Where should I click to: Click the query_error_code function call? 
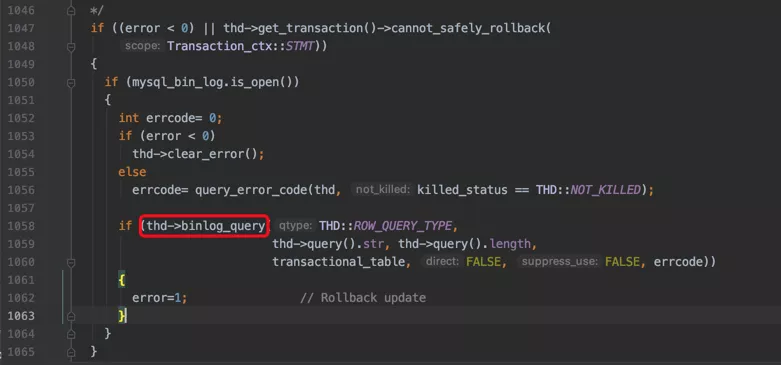click(x=251, y=190)
